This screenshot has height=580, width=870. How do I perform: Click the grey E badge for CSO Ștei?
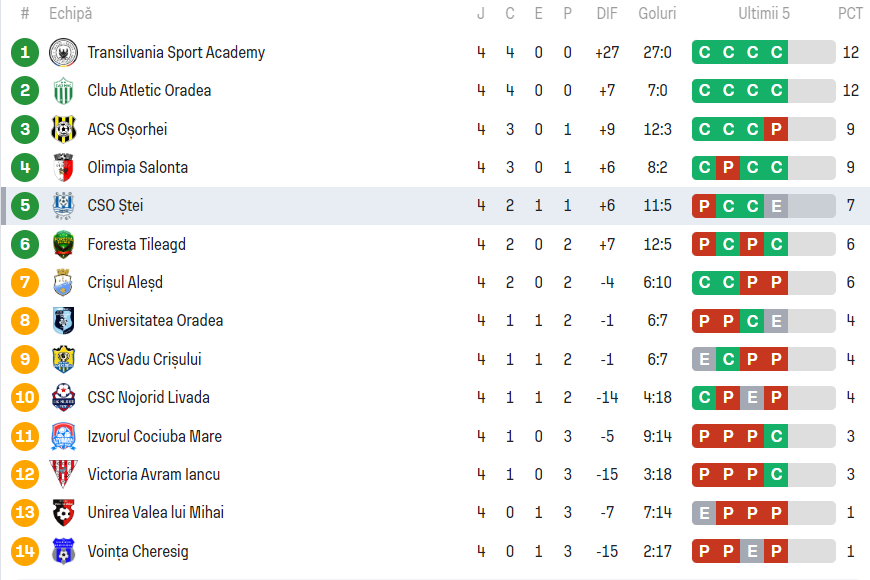tap(776, 206)
